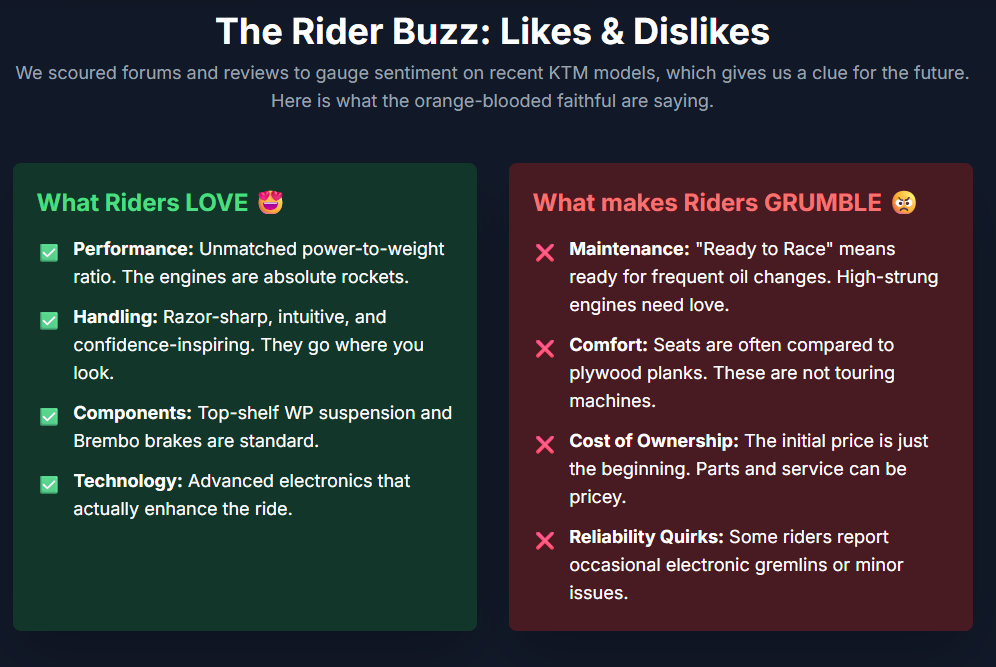This screenshot has height=667, width=996.
Task: Select the bold 'Handling:' label
Action: click(x=116, y=317)
